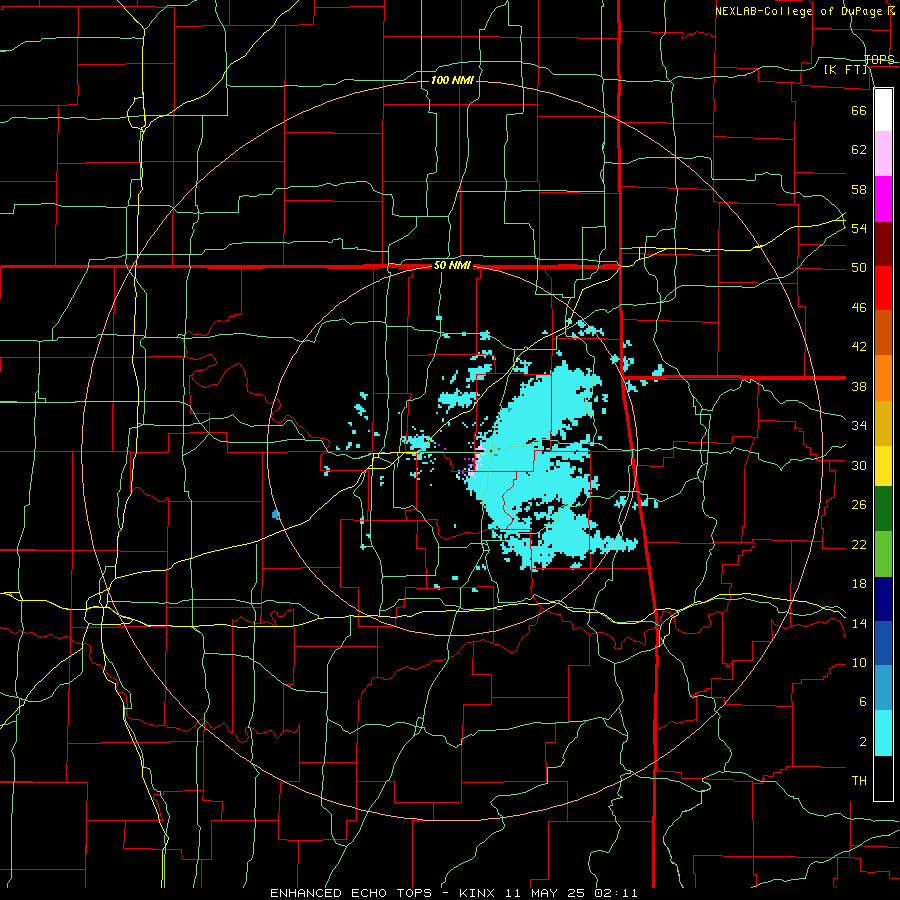Click the small pink echo cluster
Viewport: 900px width, 900px height.
(x=474, y=463)
